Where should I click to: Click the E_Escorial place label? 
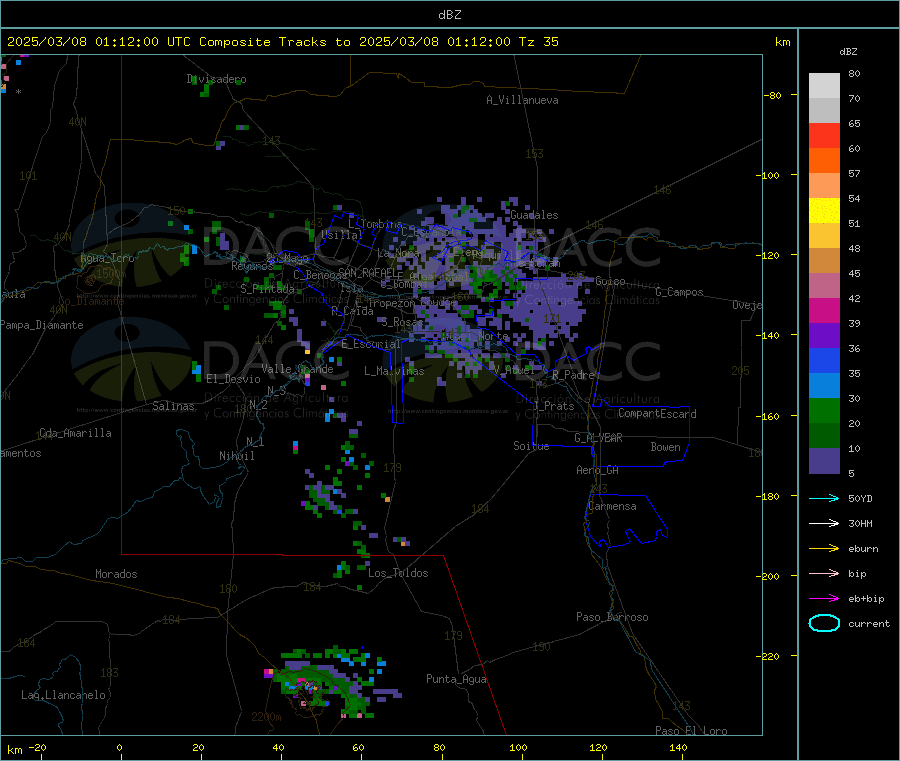coord(371,344)
